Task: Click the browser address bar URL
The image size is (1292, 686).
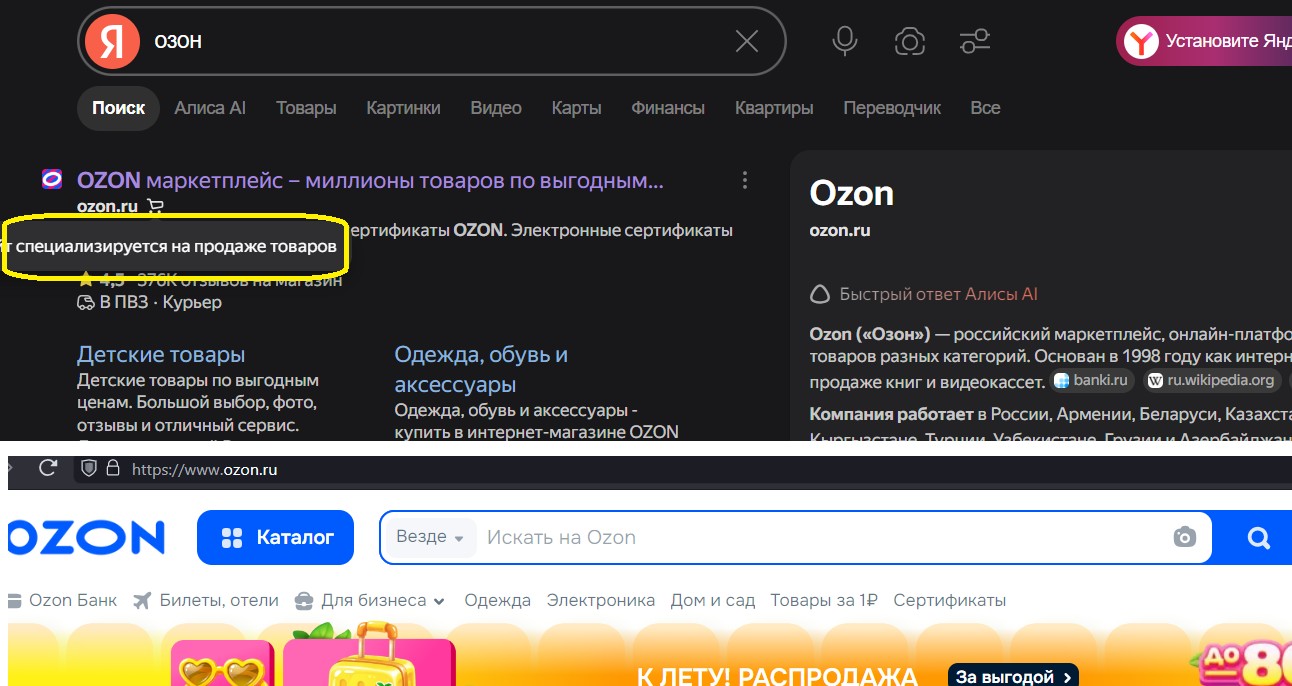Action: point(204,469)
